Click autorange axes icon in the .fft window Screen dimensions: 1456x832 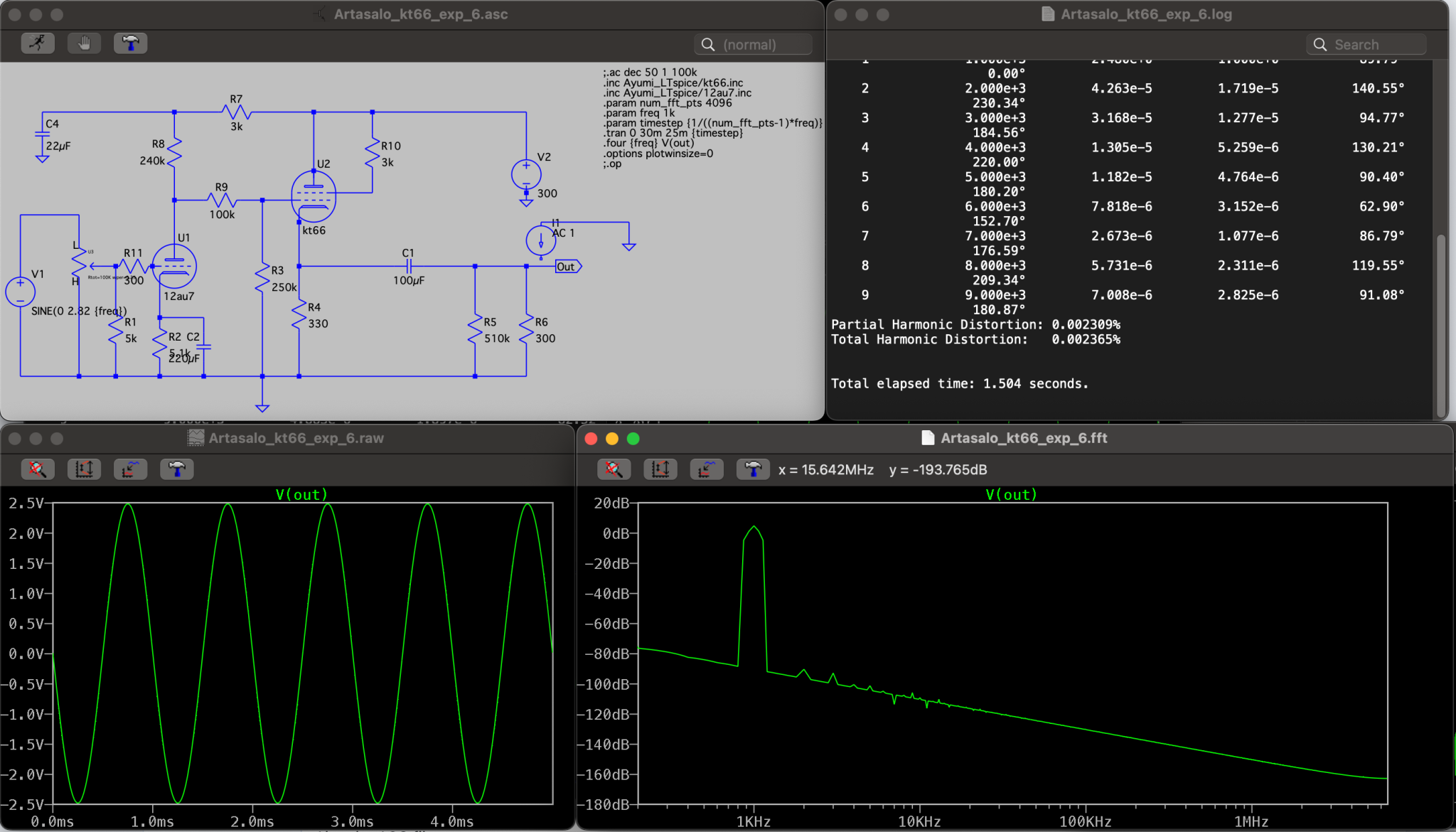pyautogui.click(x=660, y=469)
